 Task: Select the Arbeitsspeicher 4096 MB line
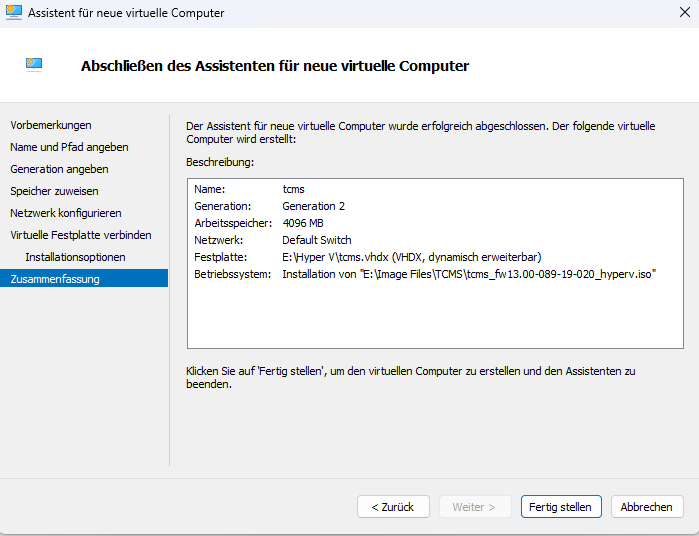pos(303,223)
